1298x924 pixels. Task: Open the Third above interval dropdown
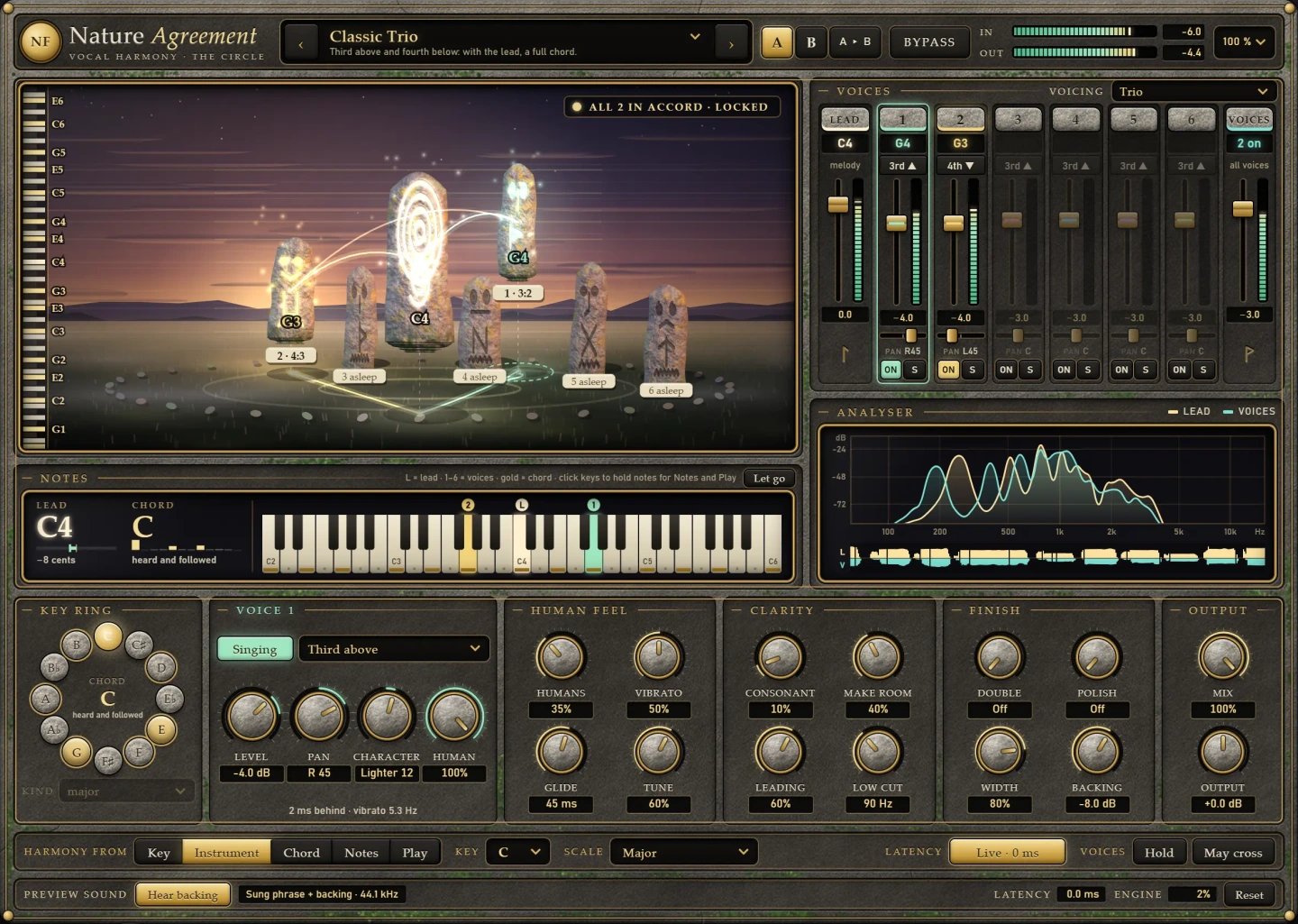point(394,649)
